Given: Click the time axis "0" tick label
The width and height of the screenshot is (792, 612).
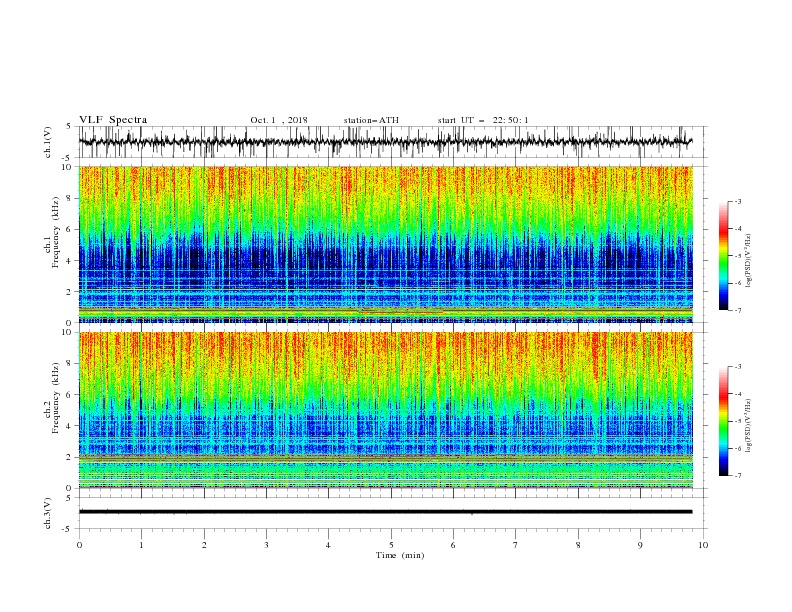Looking at the screenshot, I should click(x=79, y=545).
